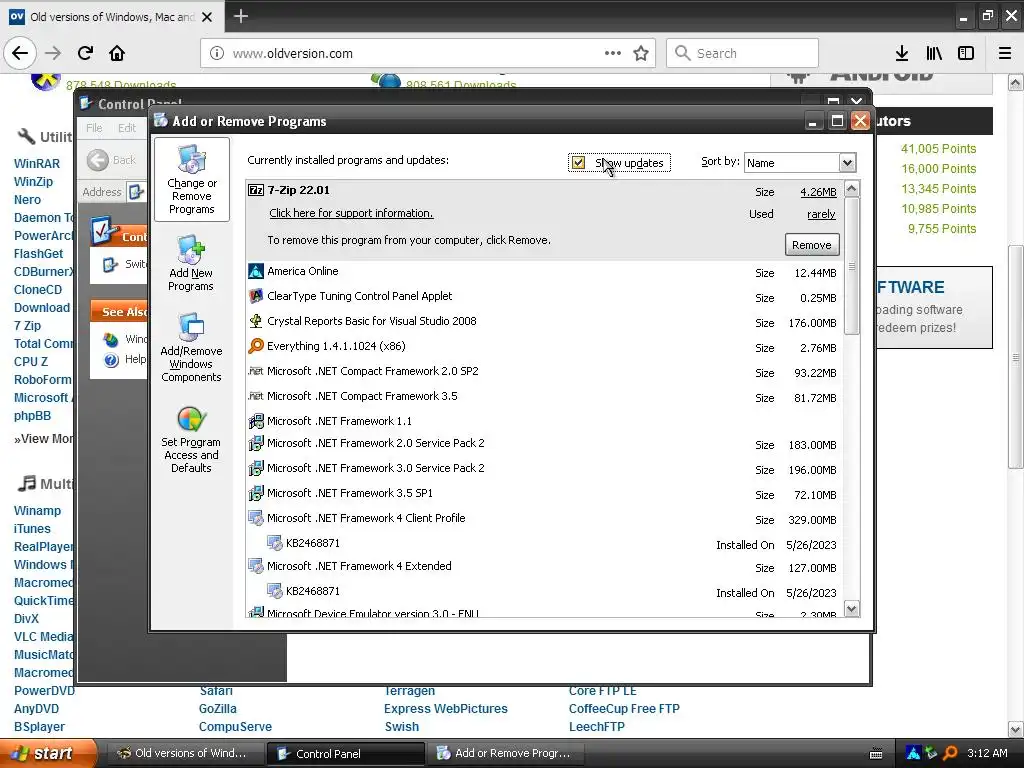Open WinRAR link on webpage
Viewport: 1024px width, 768px height.
pos(37,164)
